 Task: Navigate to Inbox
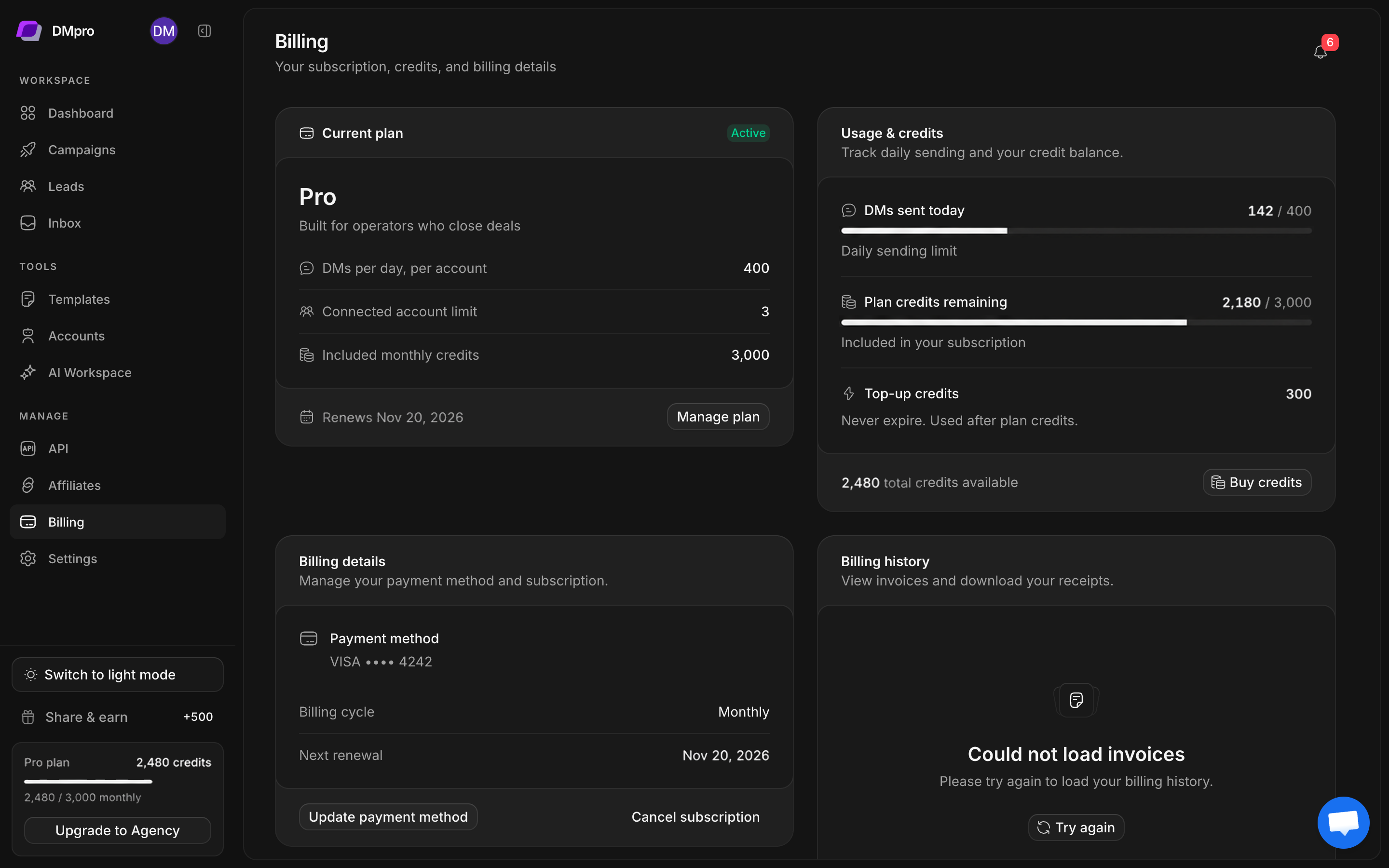118,223
